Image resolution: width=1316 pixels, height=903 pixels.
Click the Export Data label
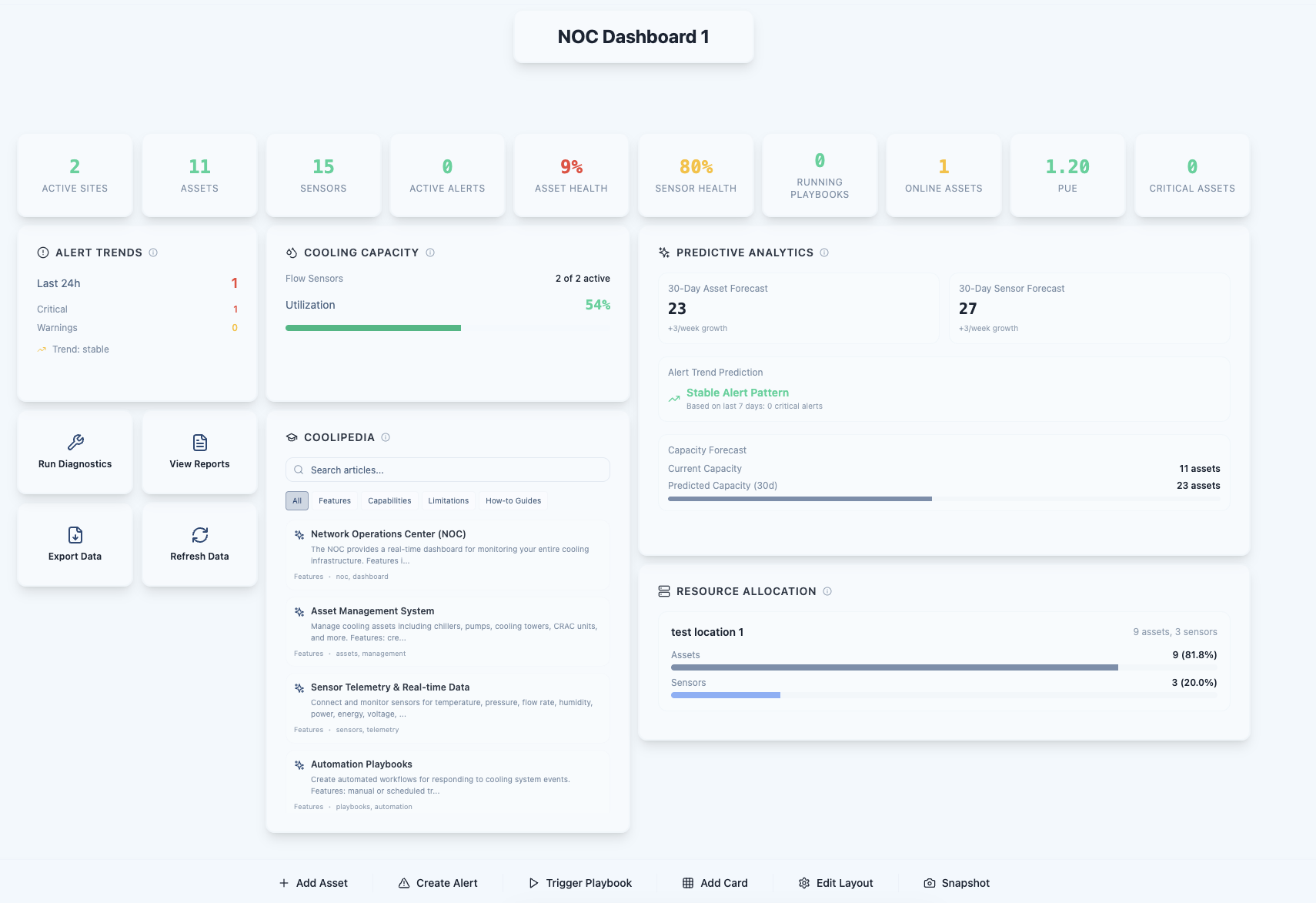click(75, 557)
